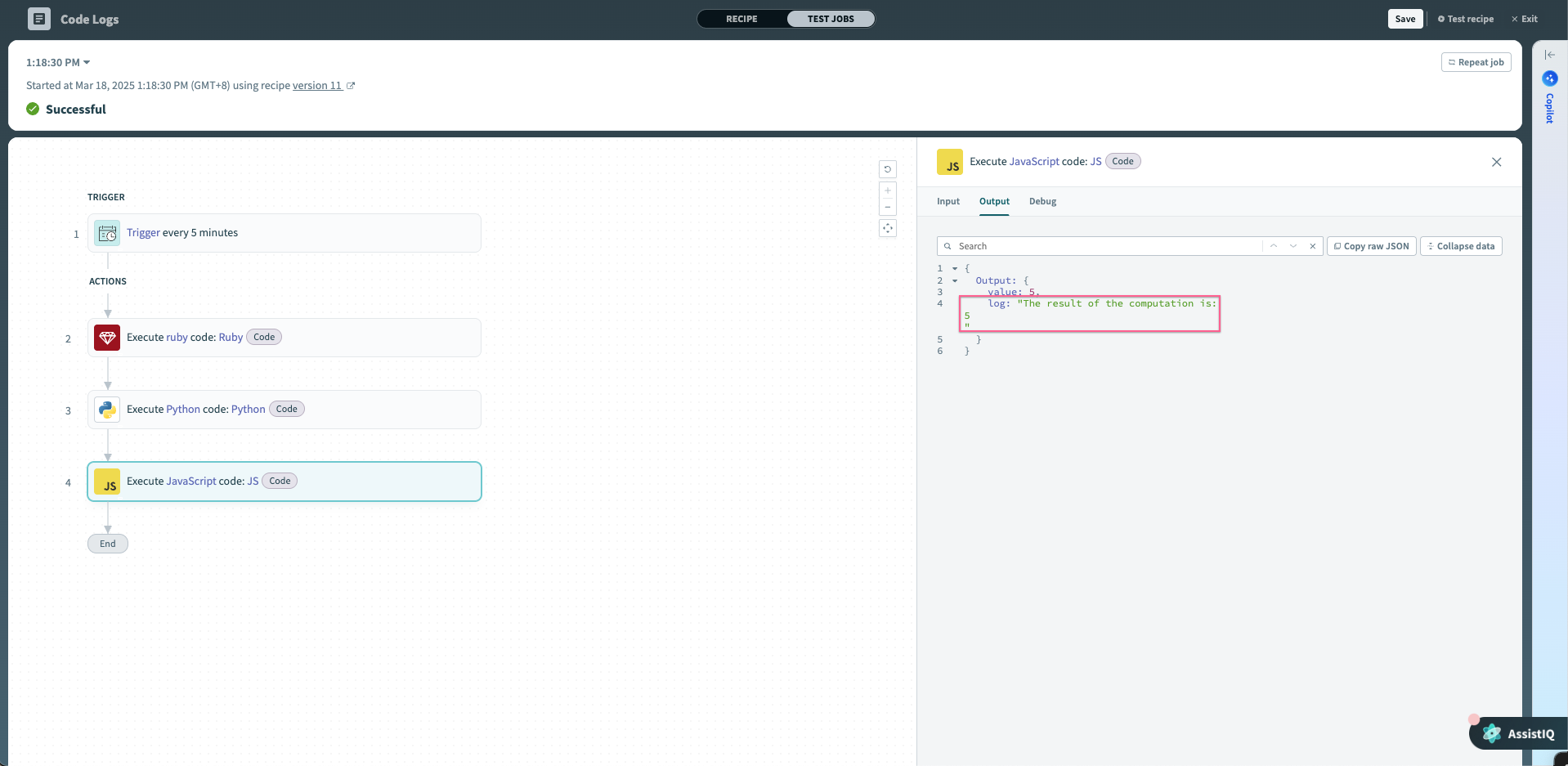Image resolution: width=1568 pixels, height=766 pixels.
Task: Open recipe version 11 link
Action: pyautogui.click(x=319, y=85)
